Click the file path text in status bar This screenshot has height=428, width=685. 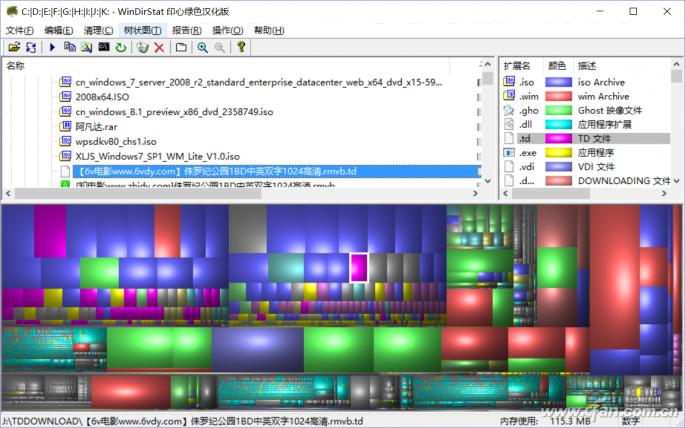[x=183, y=421]
